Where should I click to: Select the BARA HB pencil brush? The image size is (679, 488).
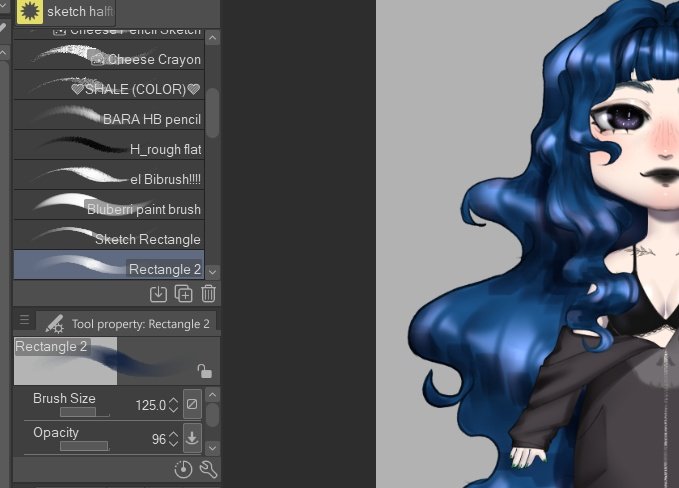tap(109, 115)
